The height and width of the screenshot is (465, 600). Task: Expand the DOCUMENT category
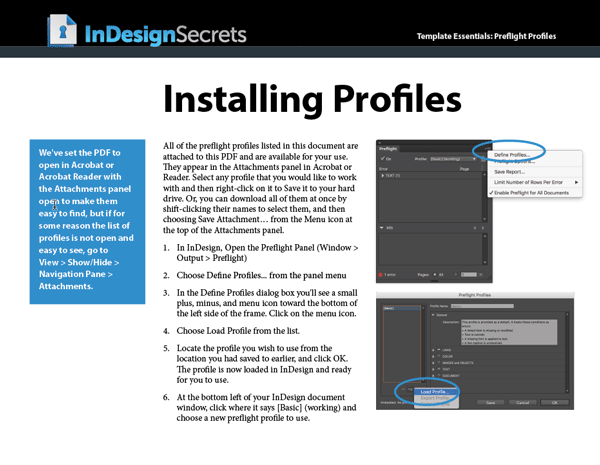(x=433, y=376)
